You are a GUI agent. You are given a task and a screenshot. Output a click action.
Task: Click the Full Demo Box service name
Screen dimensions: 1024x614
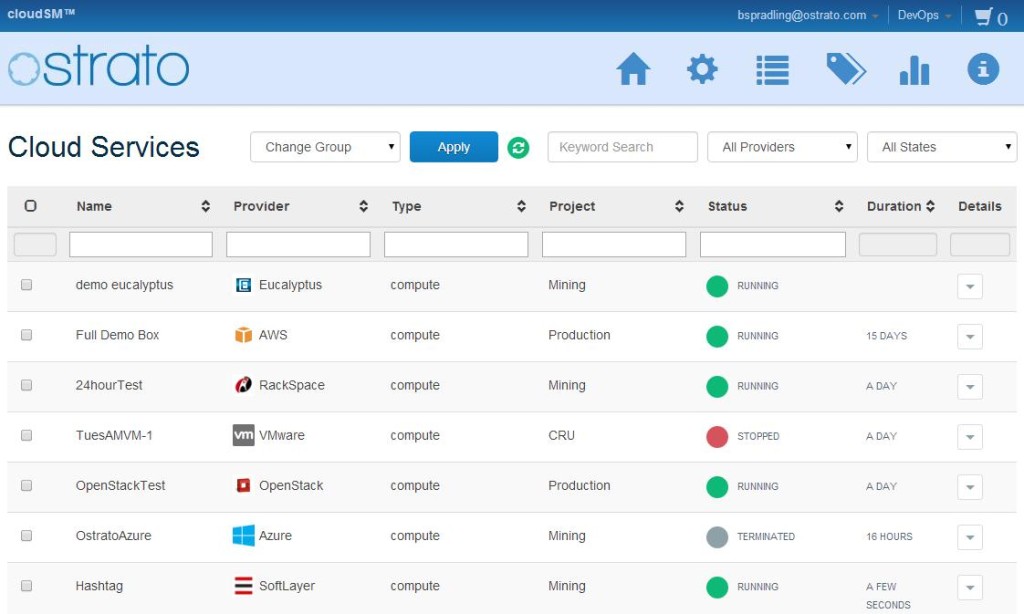(118, 335)
